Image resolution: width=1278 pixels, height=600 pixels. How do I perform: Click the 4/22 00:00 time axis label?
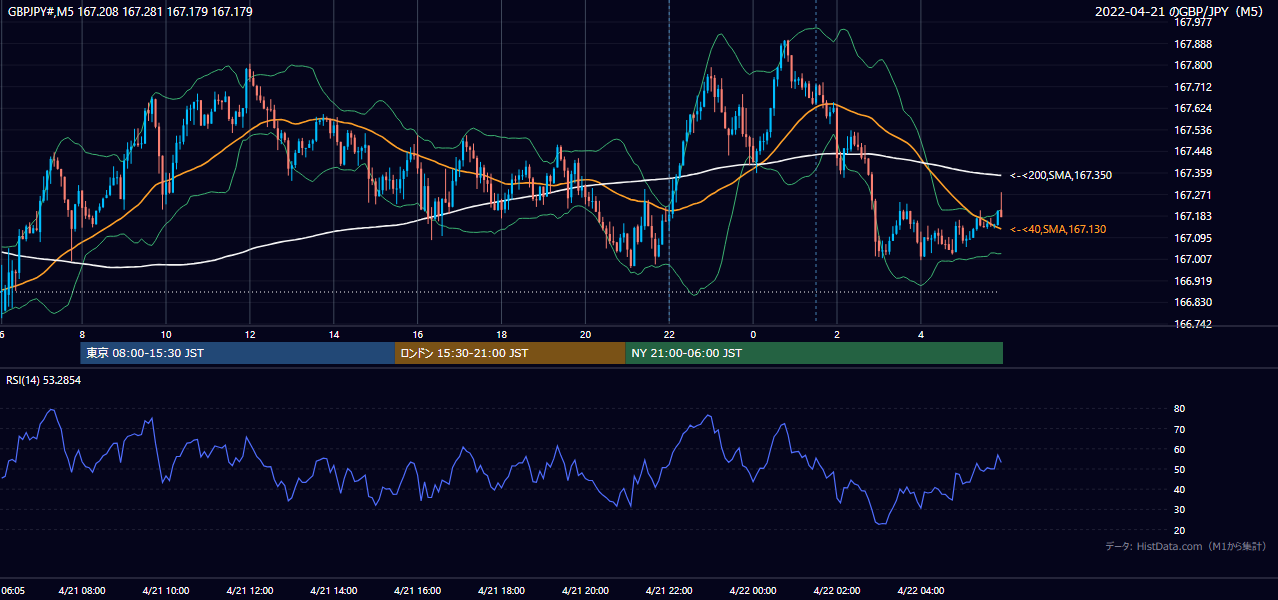(x=754, y=591)
